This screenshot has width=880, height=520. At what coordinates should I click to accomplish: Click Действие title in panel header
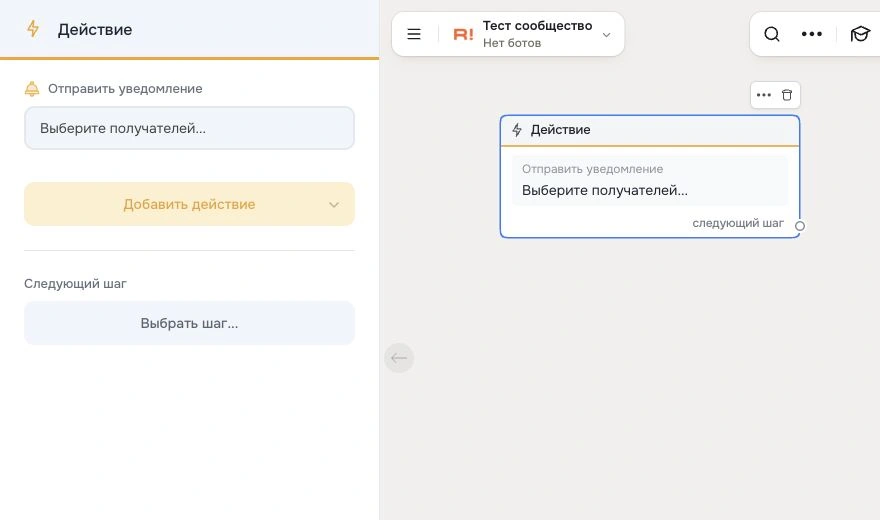point(95,29)
